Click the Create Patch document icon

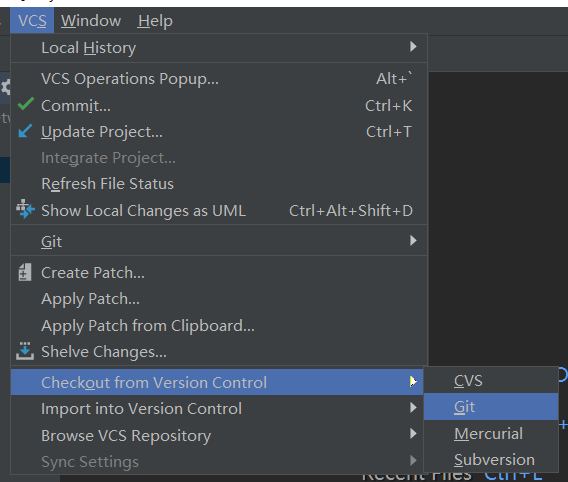pos(25,272)
